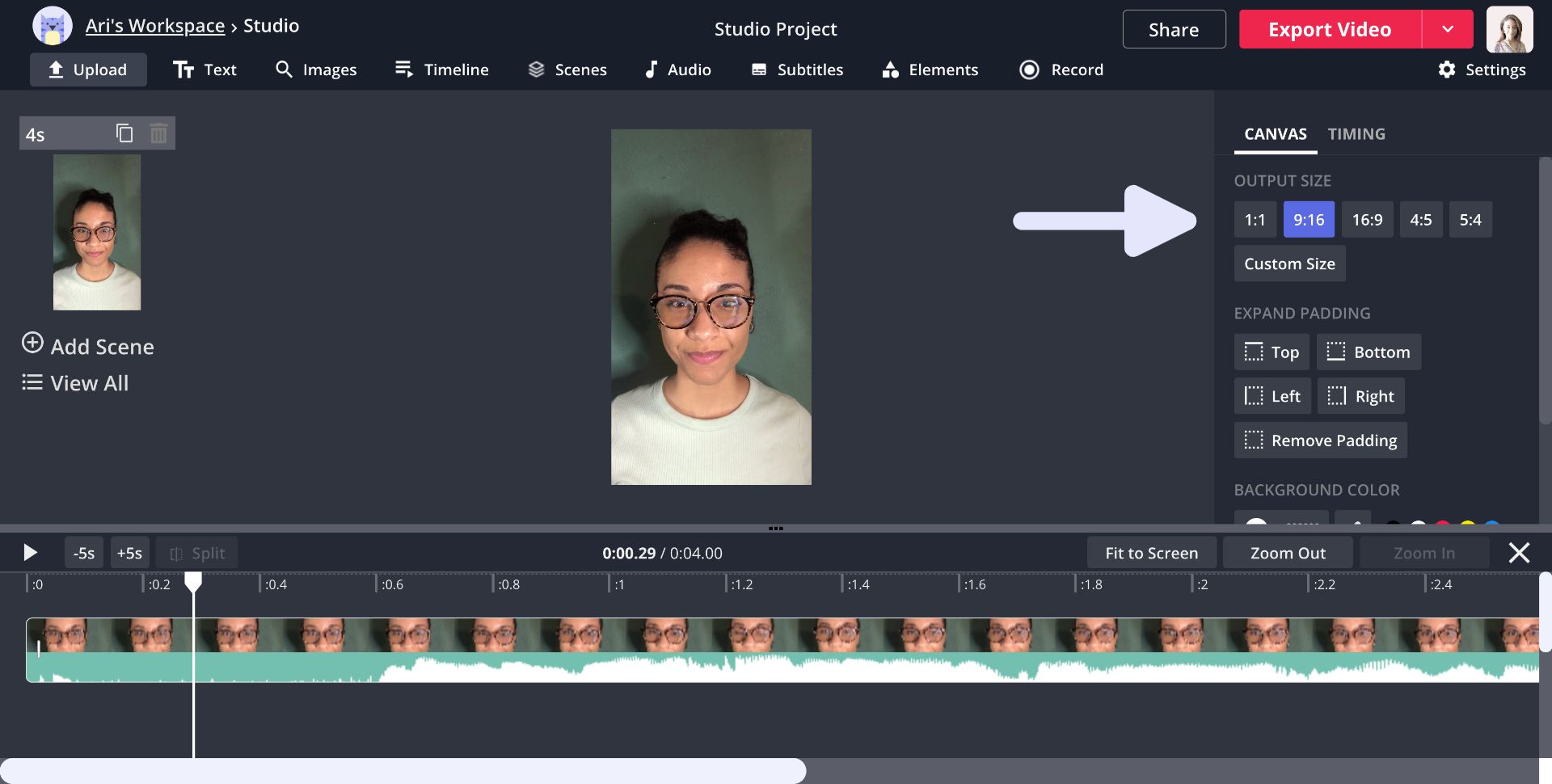The height and width of the screenshot is (784, 1552).
Task: Click the scene thumbnail preview
Action: [x=97, y=233]
